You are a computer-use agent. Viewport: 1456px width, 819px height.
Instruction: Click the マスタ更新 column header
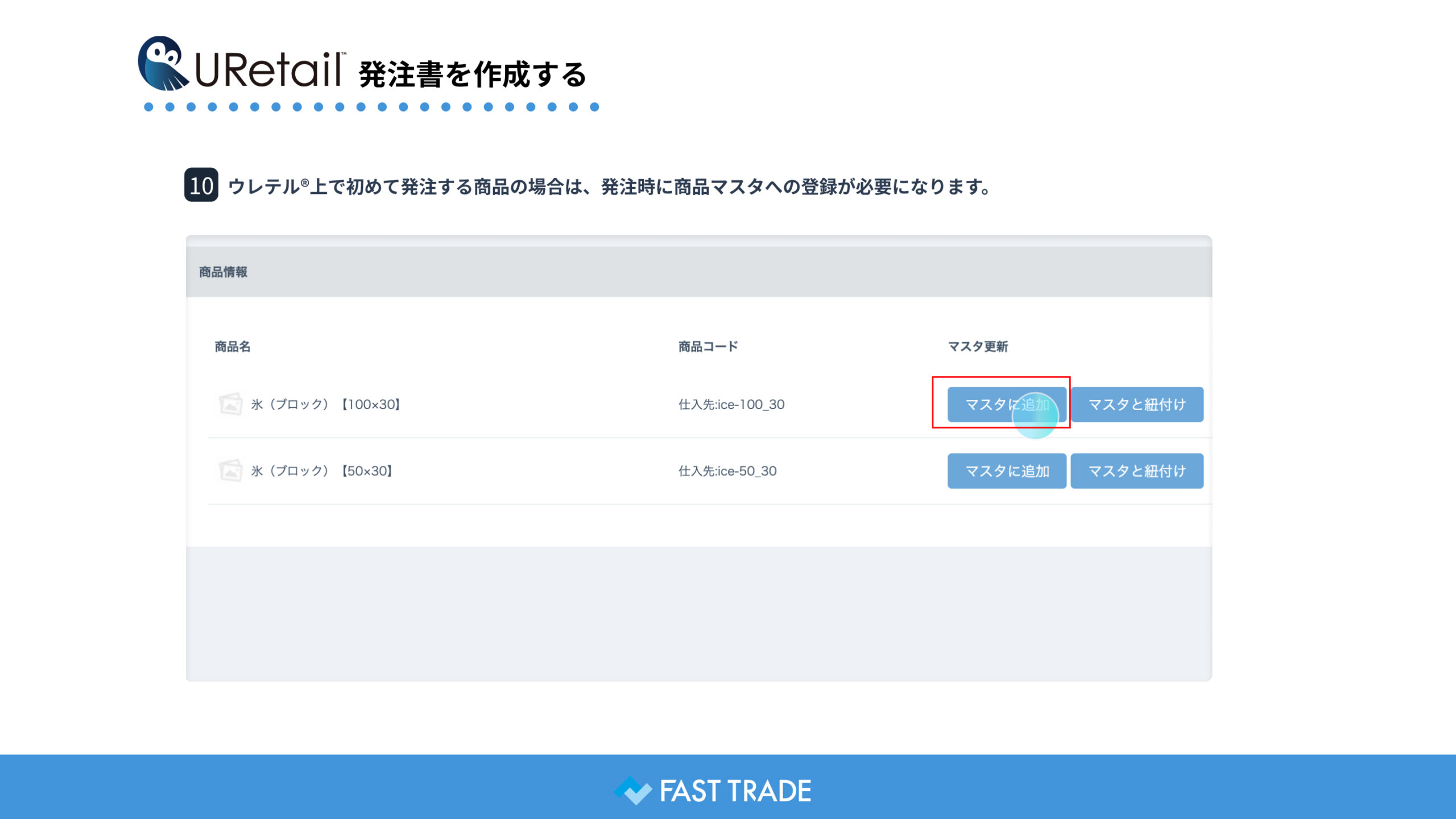[977, 346]
